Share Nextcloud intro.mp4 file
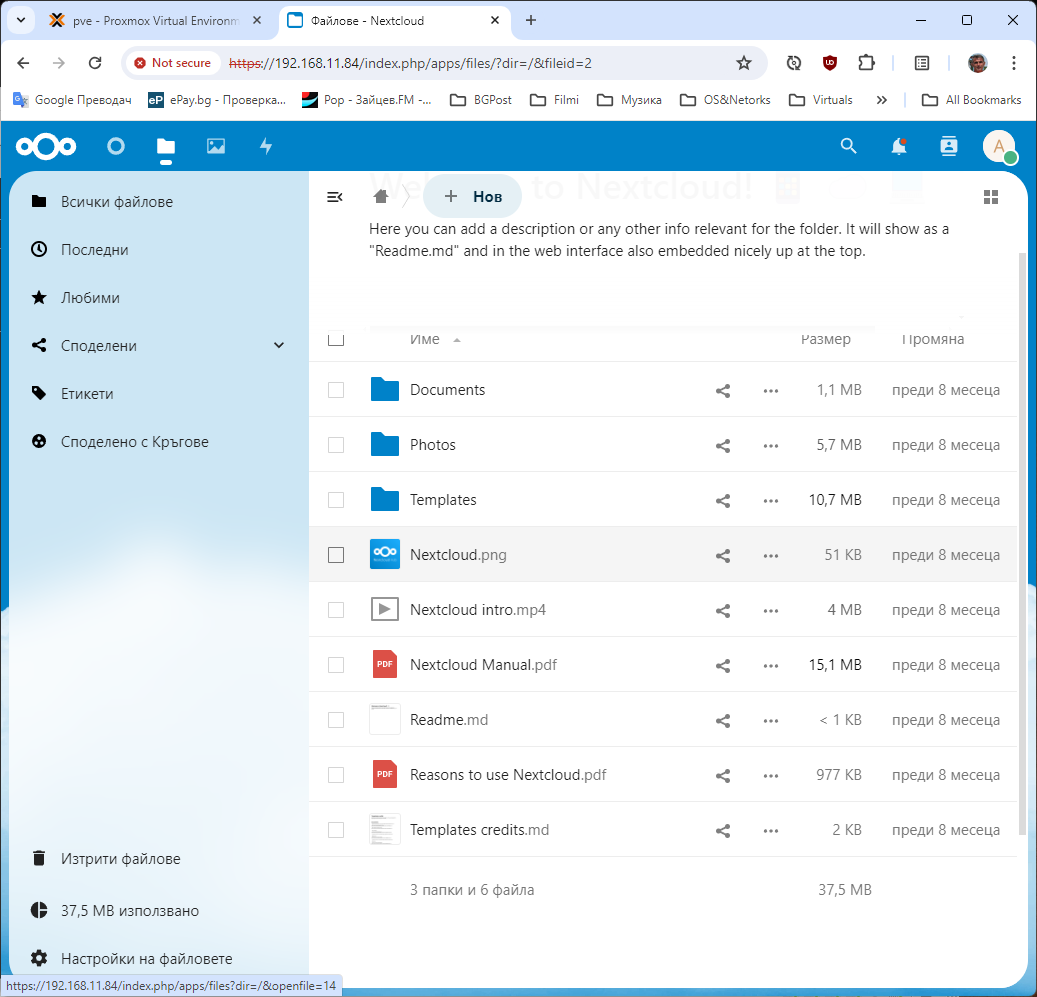This screenshot has width=1037, height=997. (x=723, y=610)
